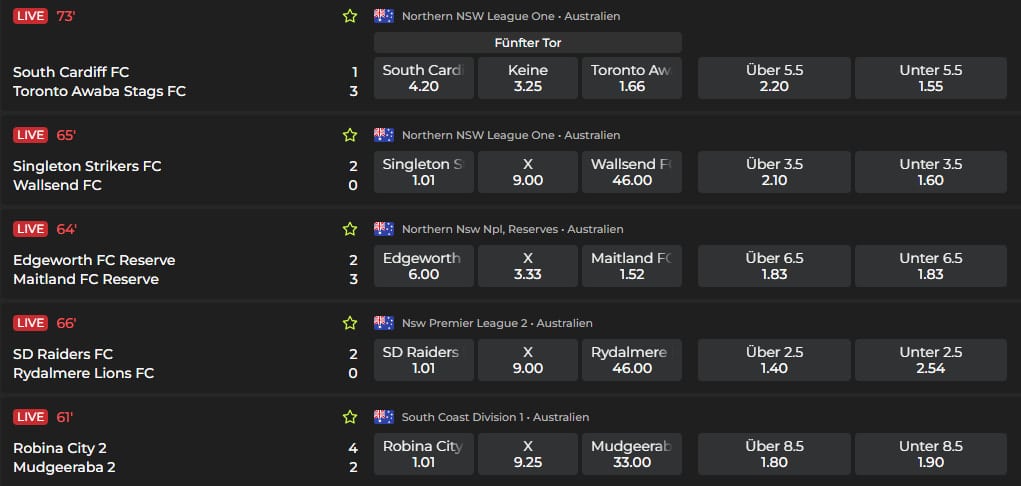Favorite the South Cardiff FC match star

pos(350,16)
